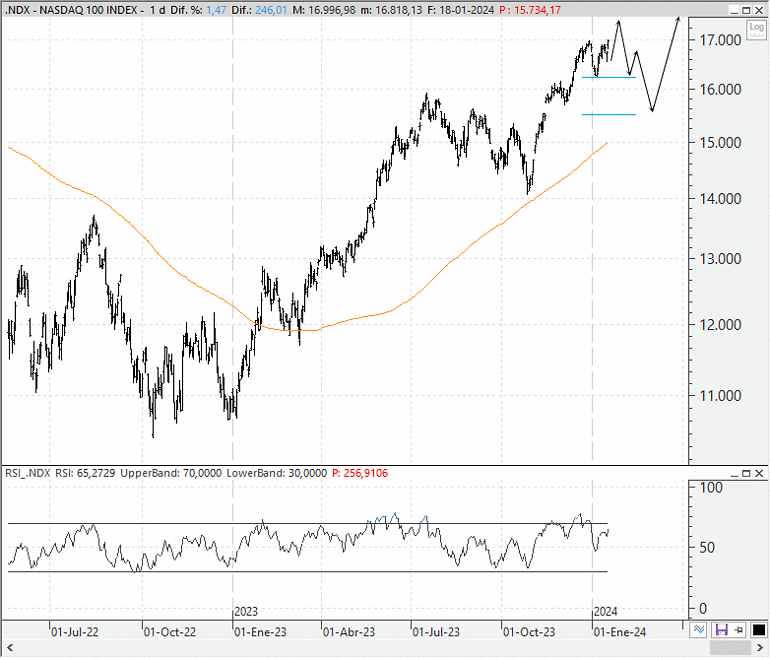Click the '1 d' timeframe label
This screenshot has height=658, width=770.
point(157,10)
